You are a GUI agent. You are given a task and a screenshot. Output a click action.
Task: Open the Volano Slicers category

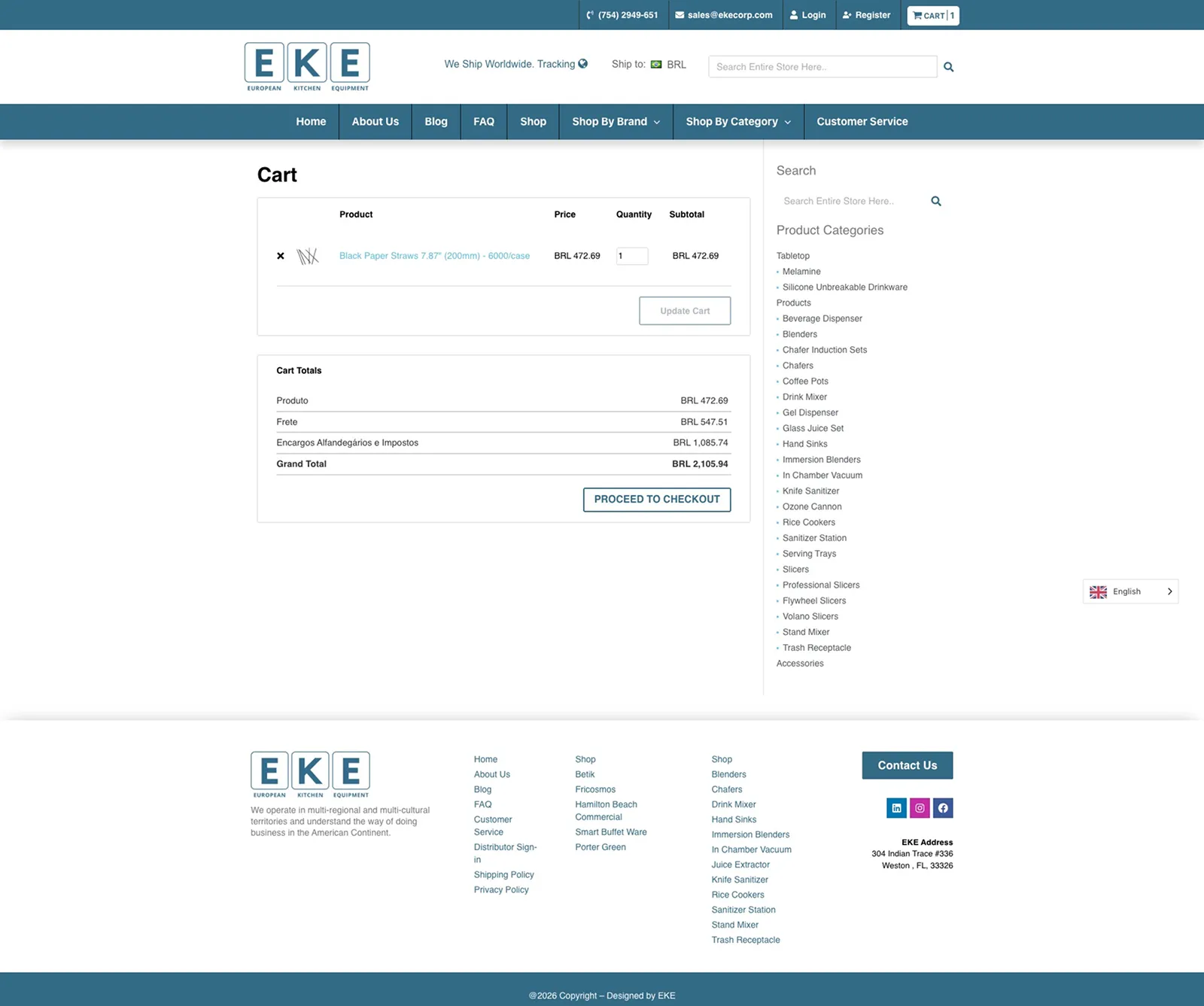click(x=810, y=617)
